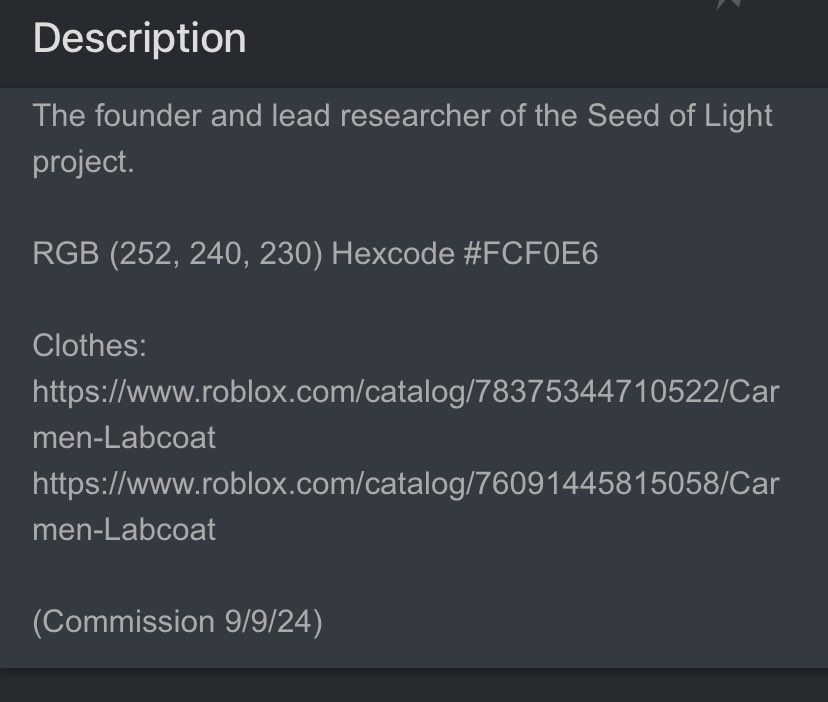Click the RGB (252, 240, 230) value
This screenshot has width=828, height=702.
177,254
